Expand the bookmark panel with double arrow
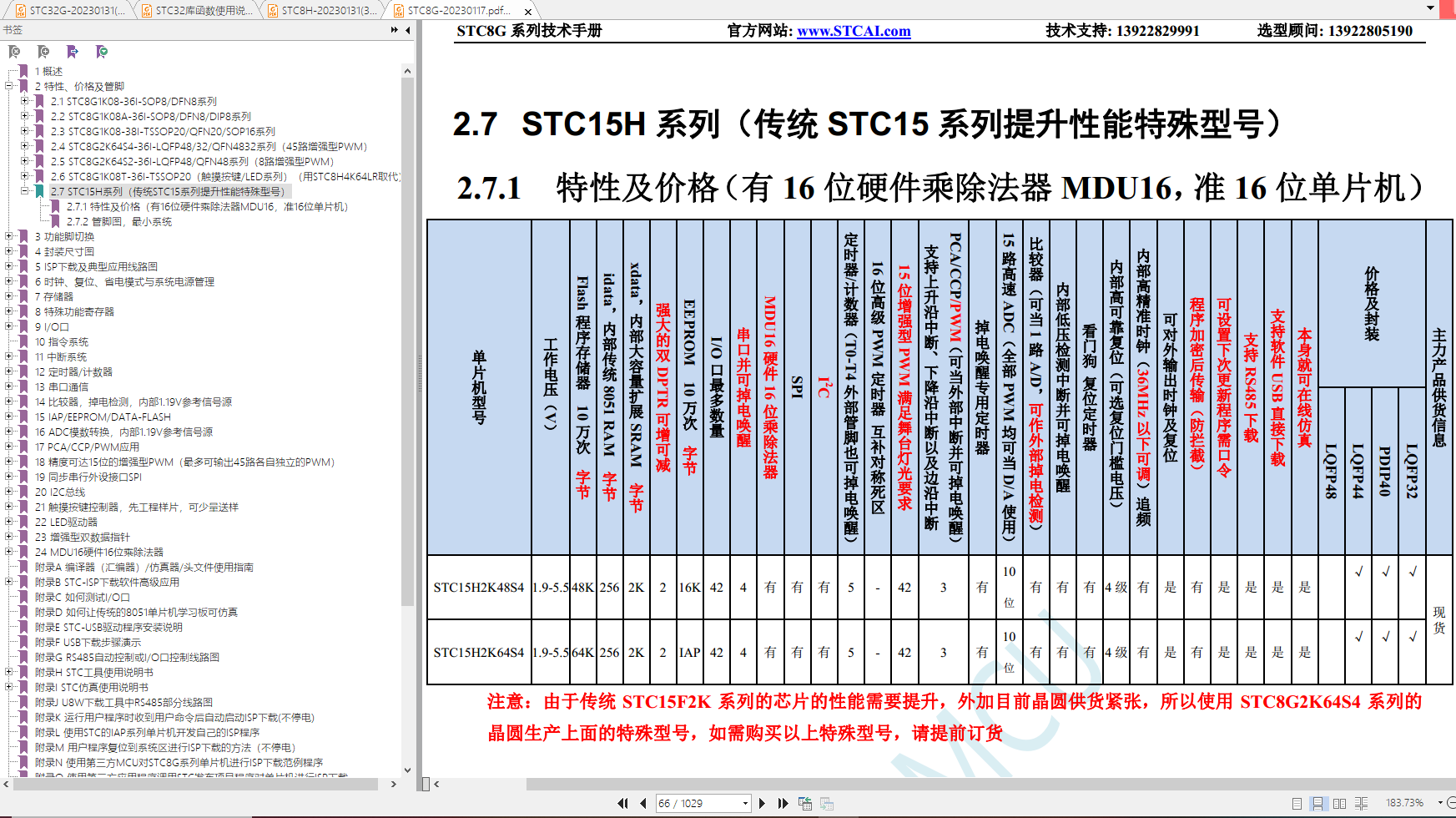 click(x=395, y=30)
